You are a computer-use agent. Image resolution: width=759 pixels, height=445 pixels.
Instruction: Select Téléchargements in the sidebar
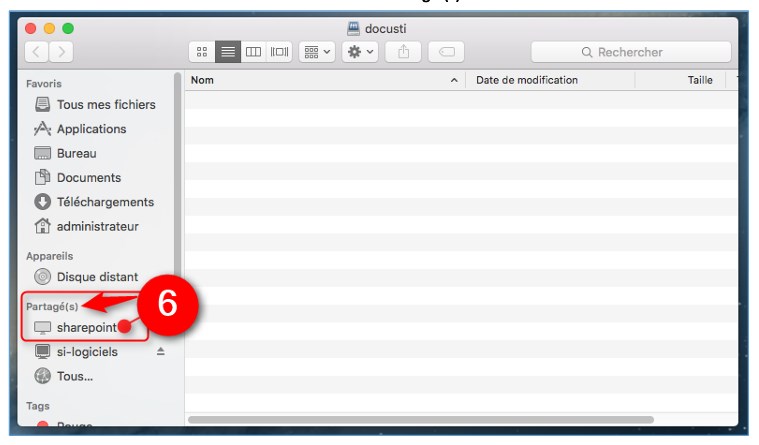coord(105,202)
